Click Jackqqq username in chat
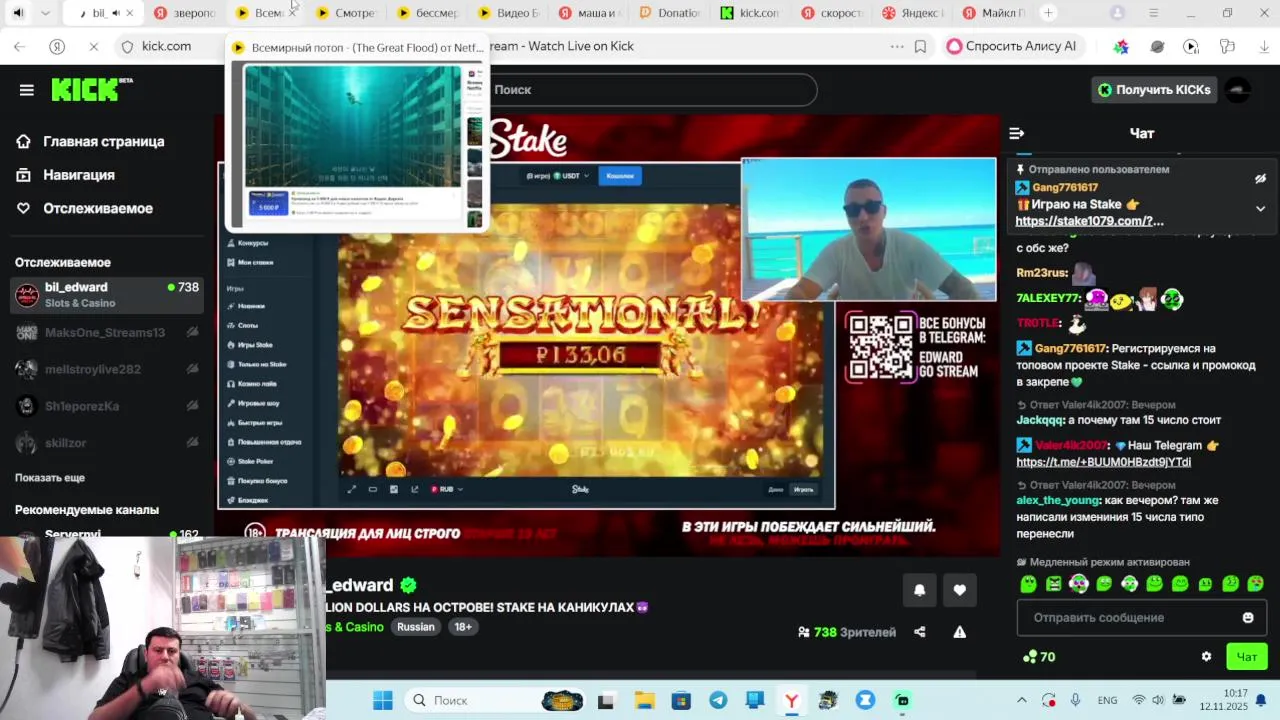 coord(1040,420)
